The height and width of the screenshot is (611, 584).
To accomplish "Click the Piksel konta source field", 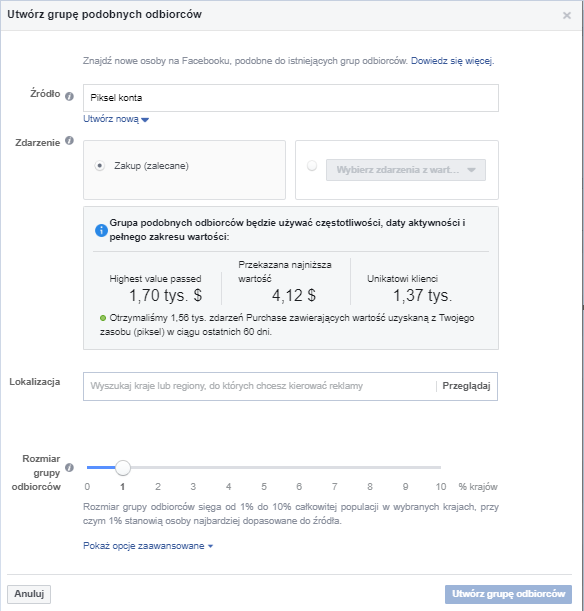I will click(x=291, y=98).
